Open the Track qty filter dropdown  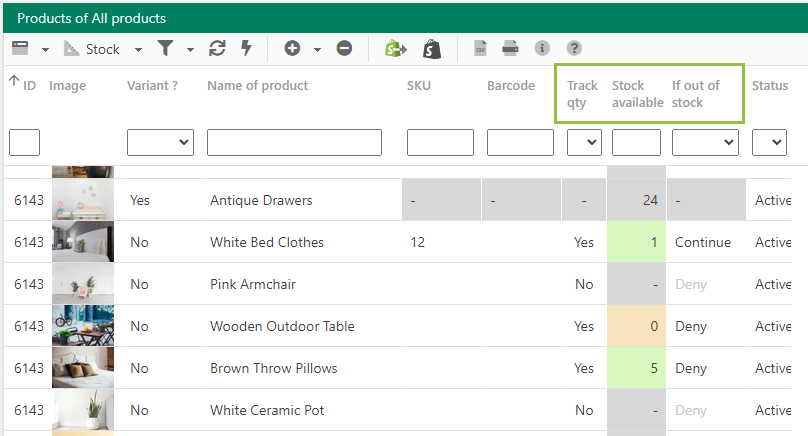pyautogui.click(x=584, y=142)
